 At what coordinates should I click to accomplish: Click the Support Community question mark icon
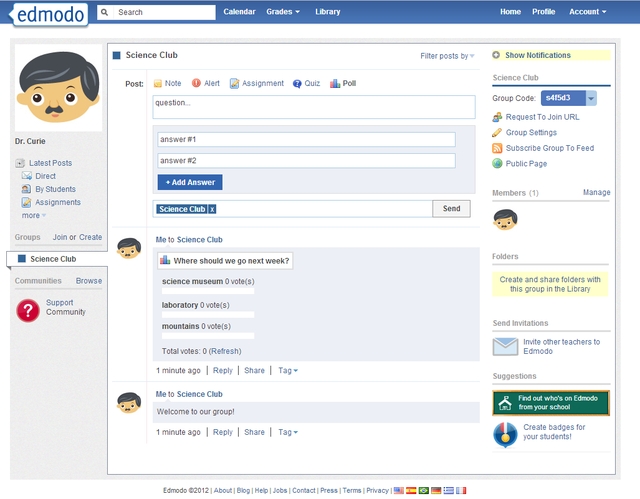(28, 310)
